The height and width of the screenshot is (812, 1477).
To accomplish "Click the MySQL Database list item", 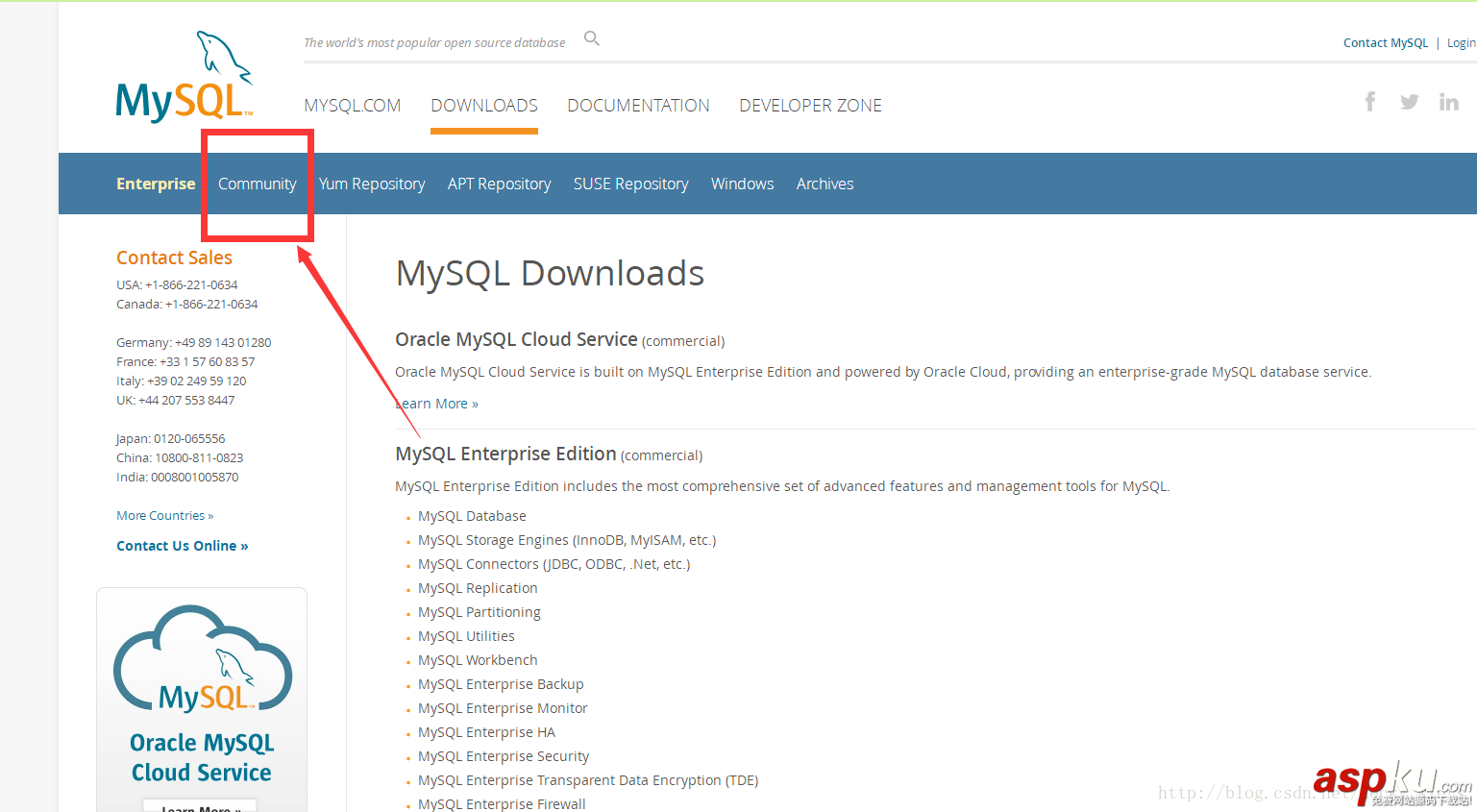I will tap(472, 516).
